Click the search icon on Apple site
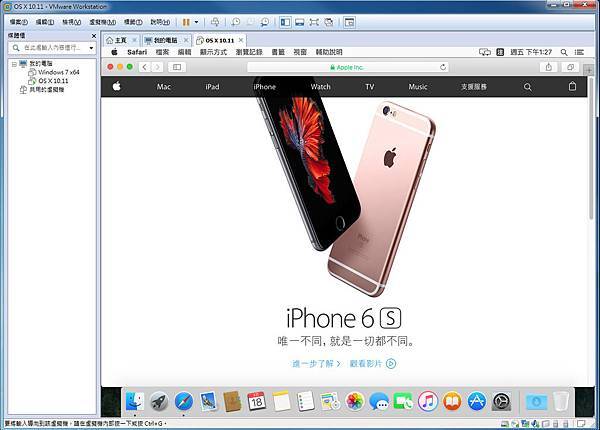 pos(527,87)
